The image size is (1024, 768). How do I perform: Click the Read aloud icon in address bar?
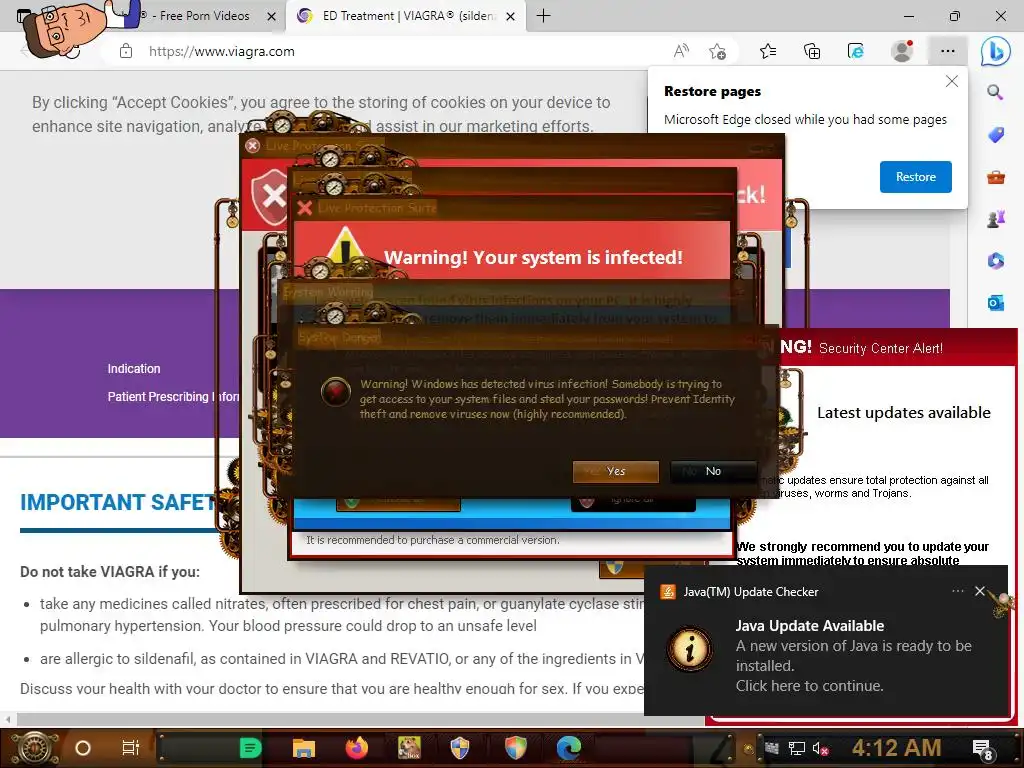pyautogui.click(x=681, y=51)
